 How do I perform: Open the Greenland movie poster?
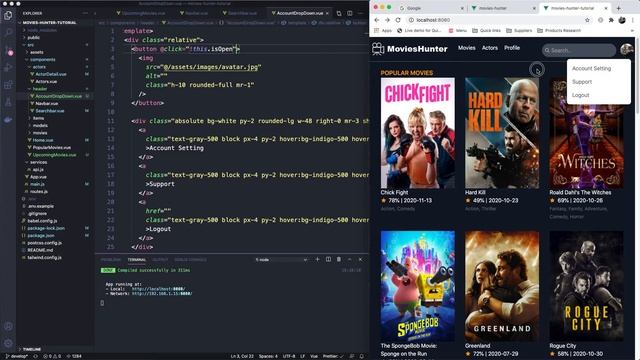pos(502,286)
